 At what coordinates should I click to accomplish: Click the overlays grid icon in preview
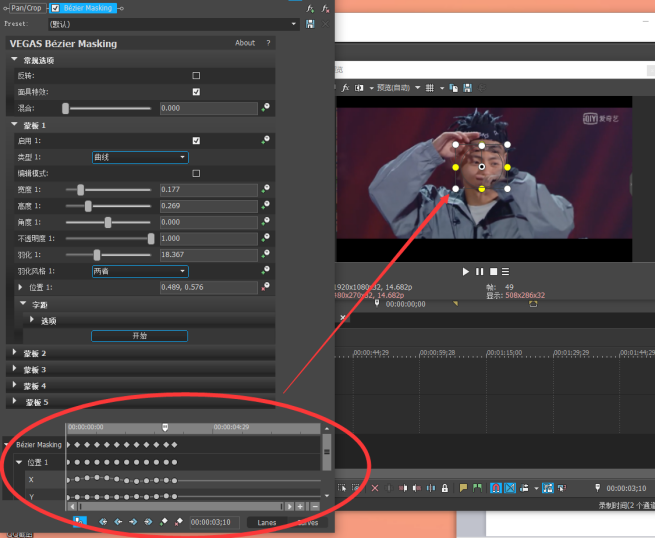(429, 88)
